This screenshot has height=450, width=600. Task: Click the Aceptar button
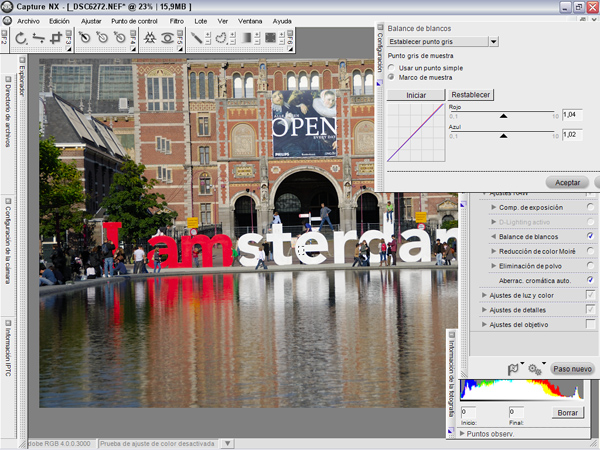click(x=568, y=183)
